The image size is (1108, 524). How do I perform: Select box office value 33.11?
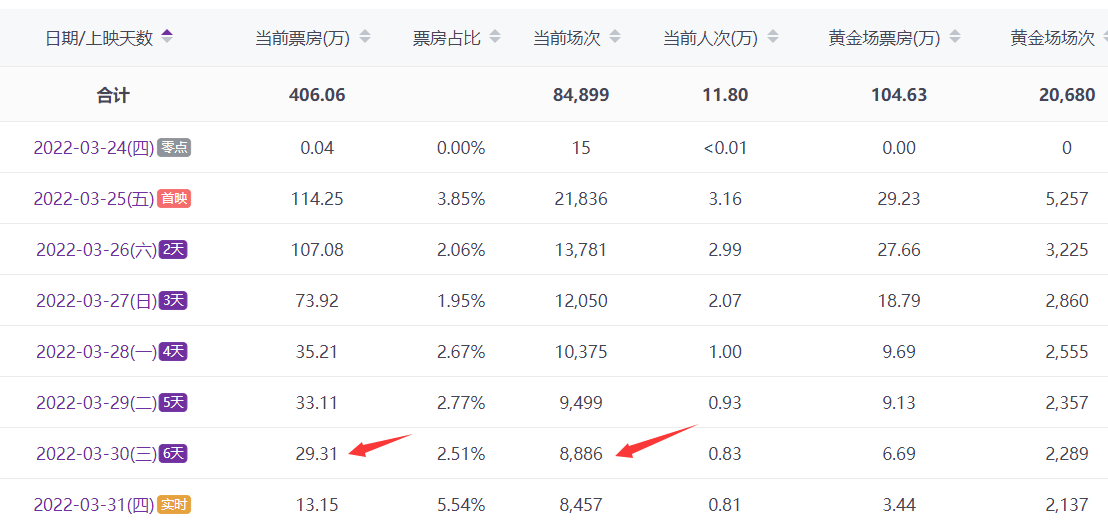[317, 403]
